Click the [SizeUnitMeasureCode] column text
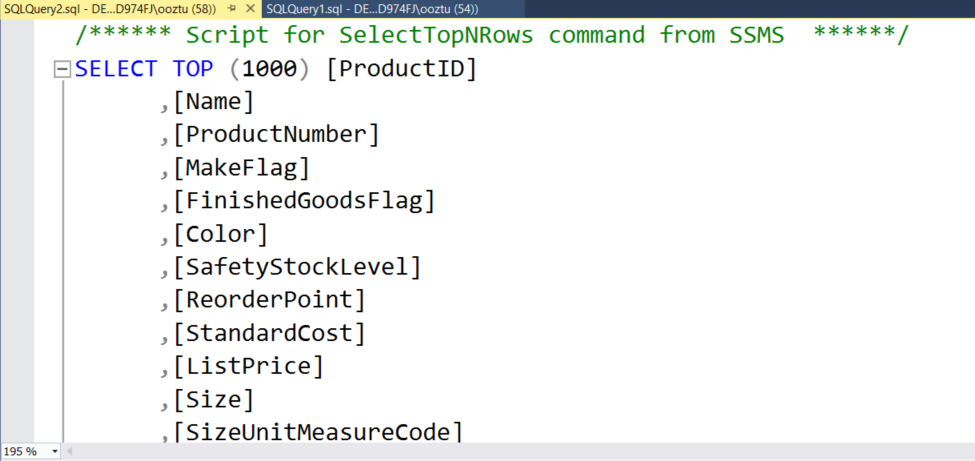The height and width of the screenshot is (461, 975). tap(318, 432)
